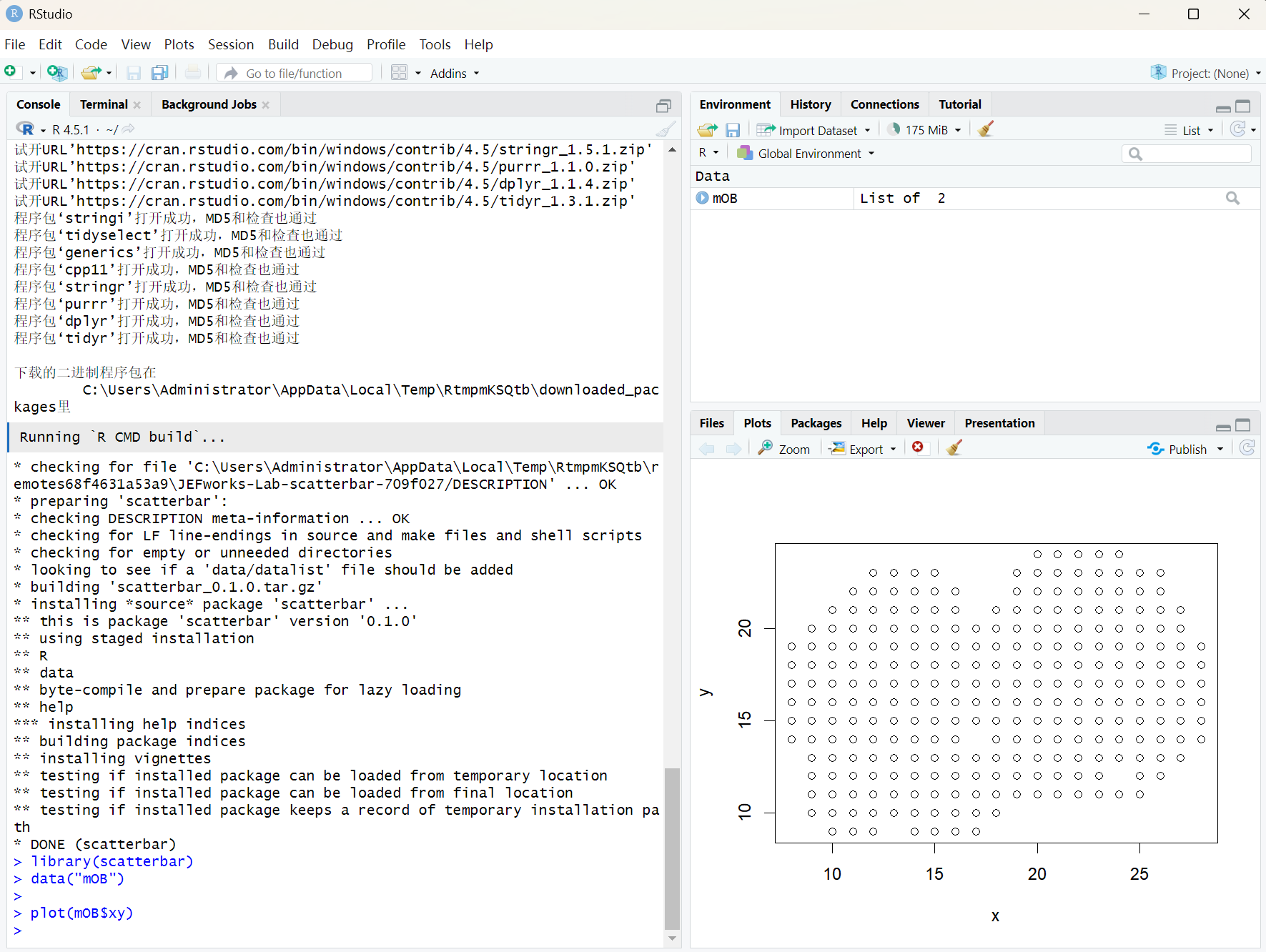Create a new project icon
1266x952 pixels.
[x=56, y=72]
